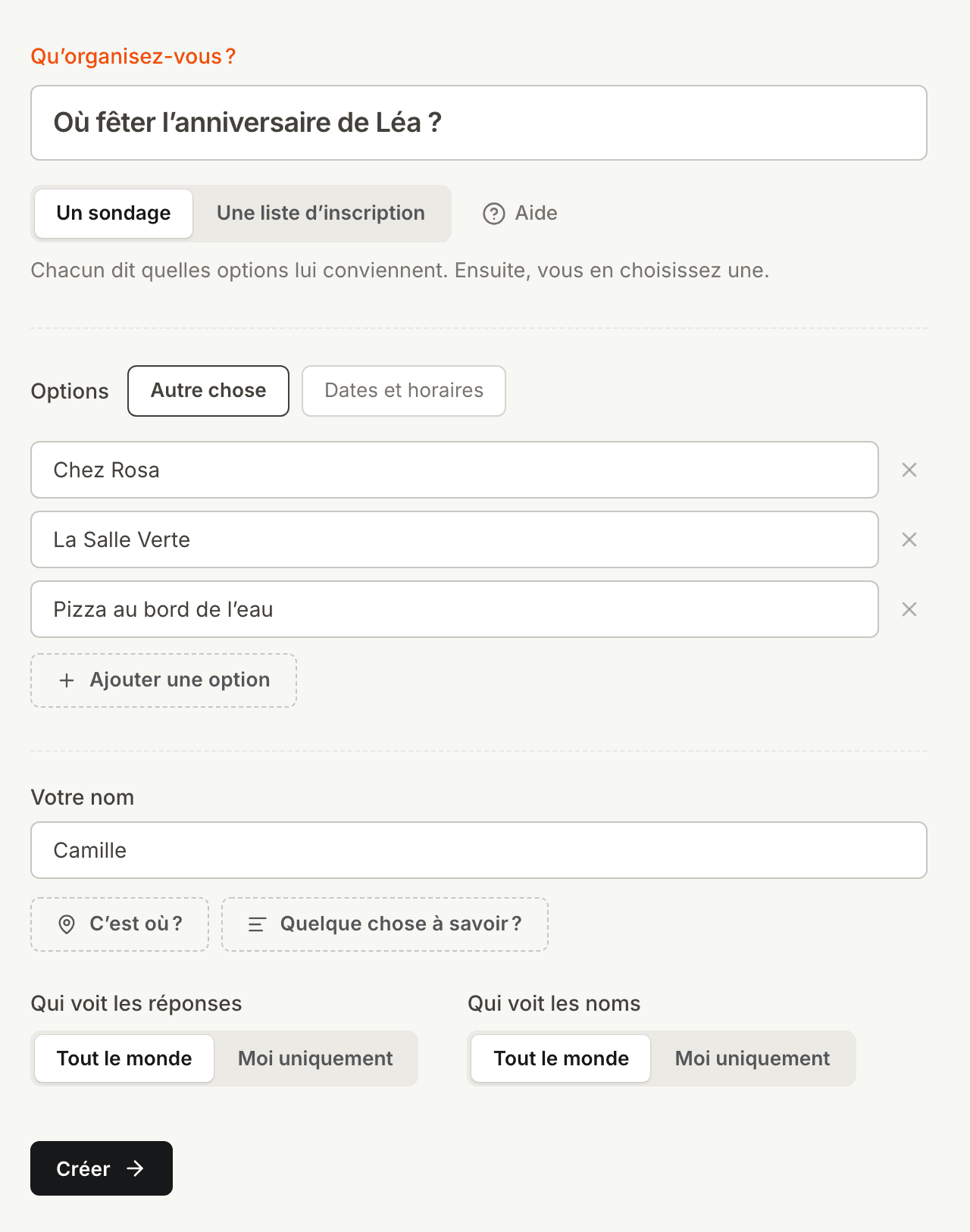970x1232 pixels.
Task: Edit the Votre nom field with Camille
Action: pyautogui.click(x=479, y=850)
